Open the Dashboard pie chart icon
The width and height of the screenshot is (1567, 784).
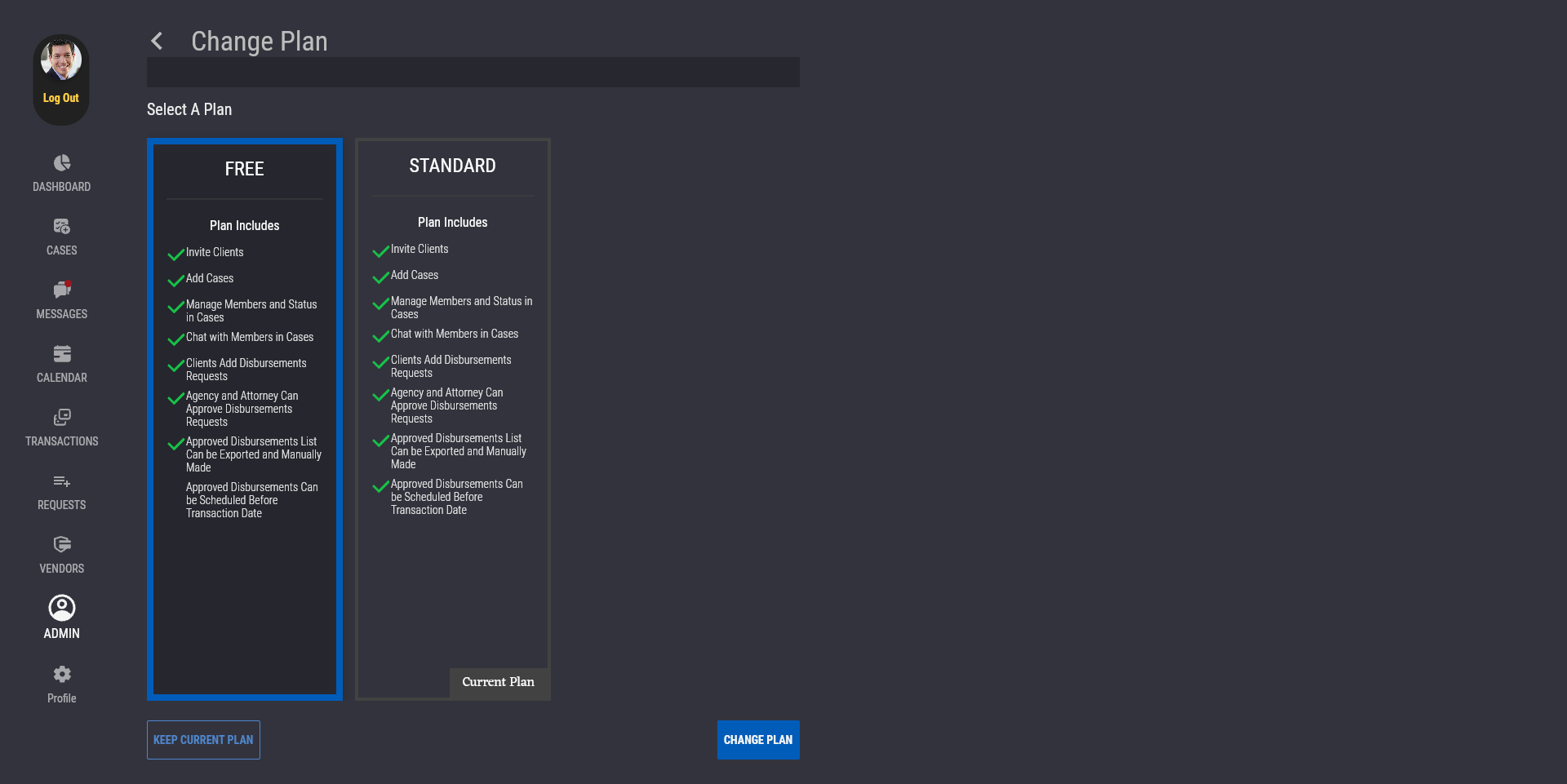pyautogui.click(x=62, y=163)
